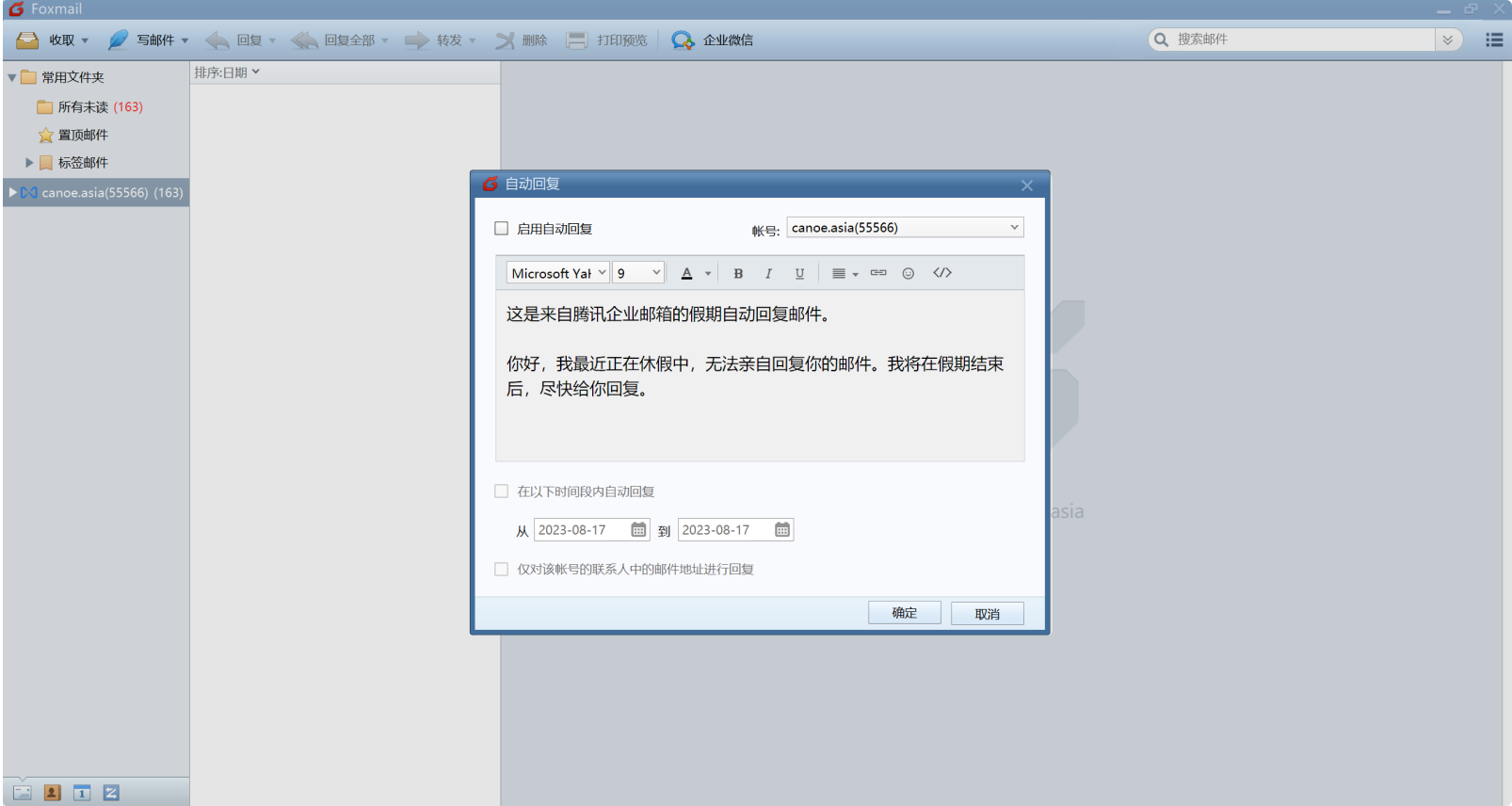Open the 帐号 account dropdown

click(x=905, y=228)
